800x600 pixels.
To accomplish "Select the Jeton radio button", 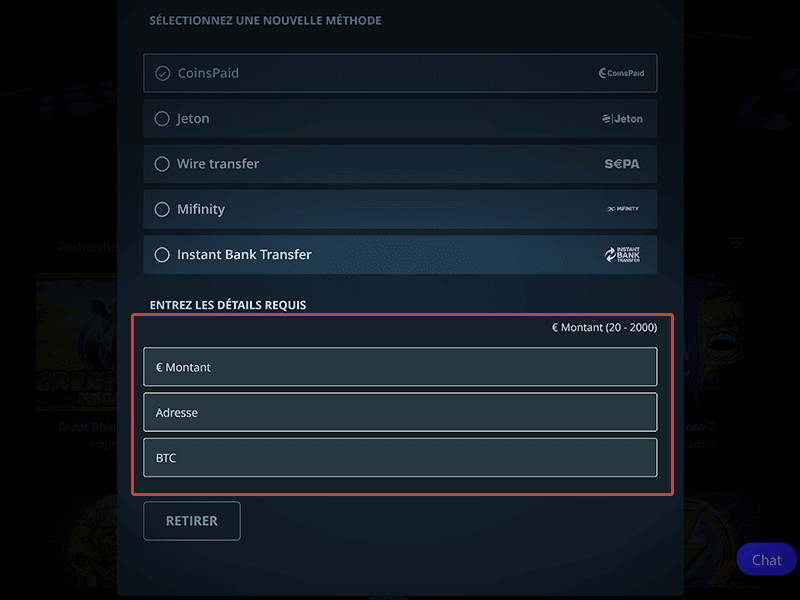I will (162, 119).
